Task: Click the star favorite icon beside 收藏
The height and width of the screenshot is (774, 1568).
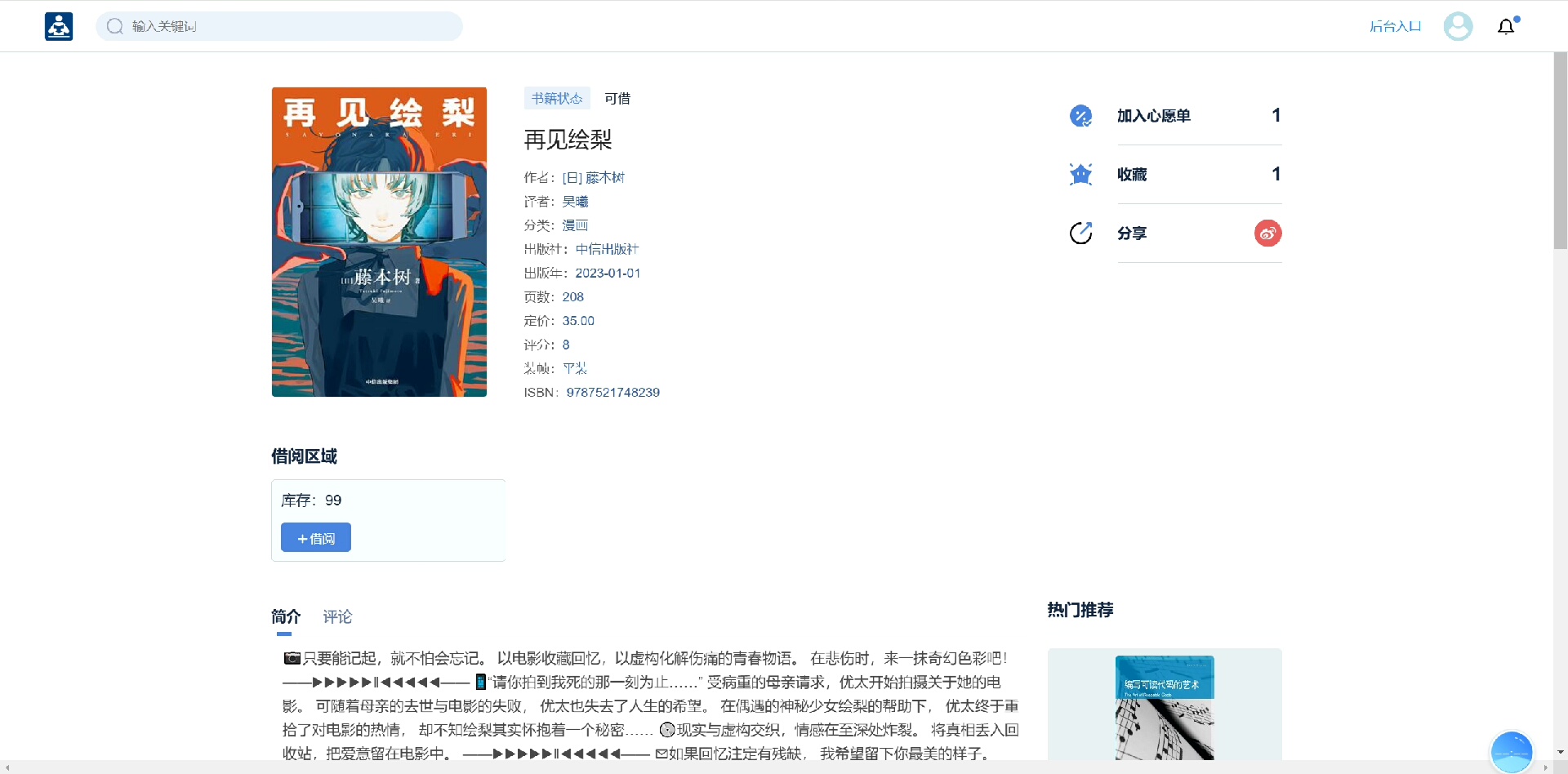Action: point(1080,175)
